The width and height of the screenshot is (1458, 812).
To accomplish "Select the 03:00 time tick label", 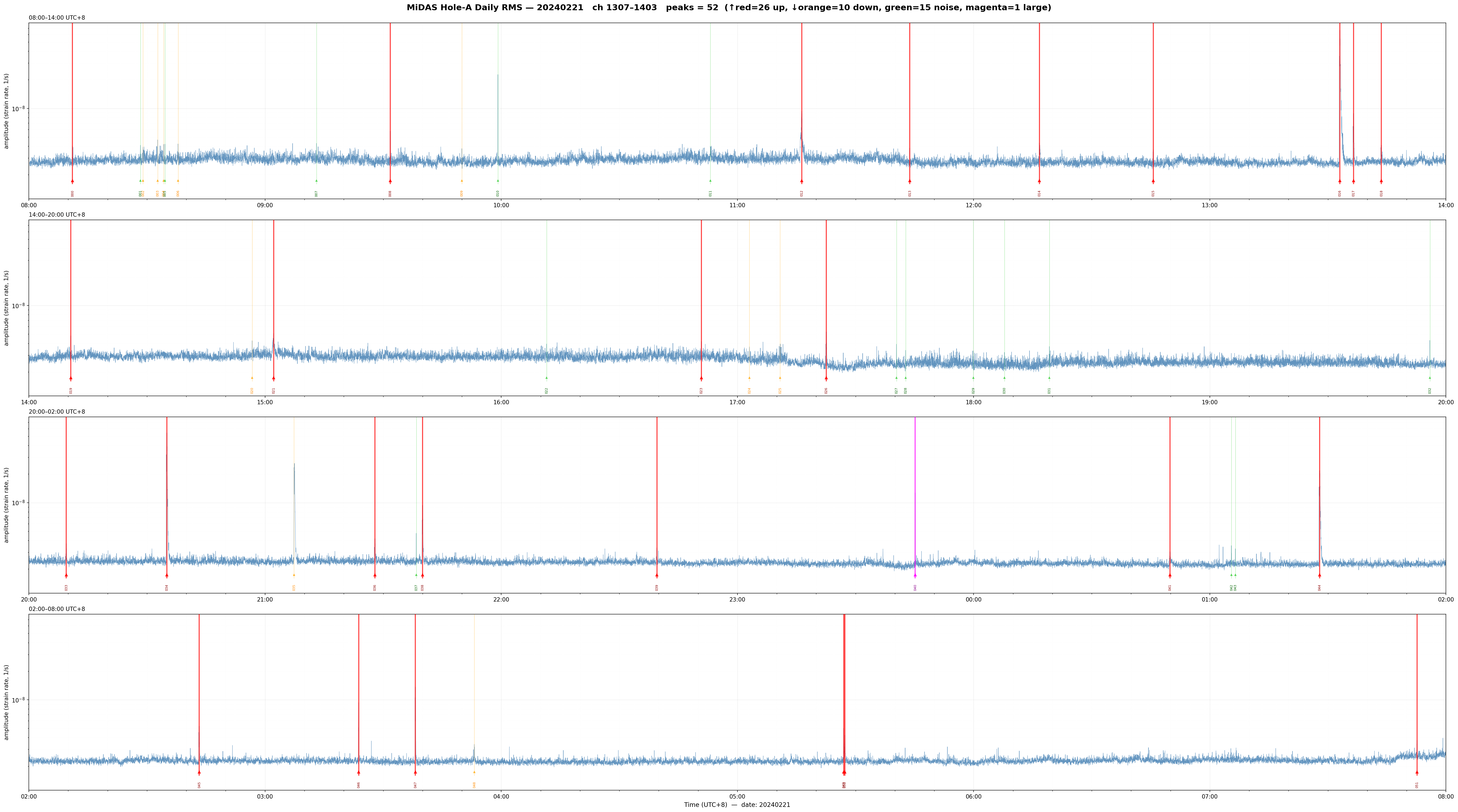I will coord(265,797).
